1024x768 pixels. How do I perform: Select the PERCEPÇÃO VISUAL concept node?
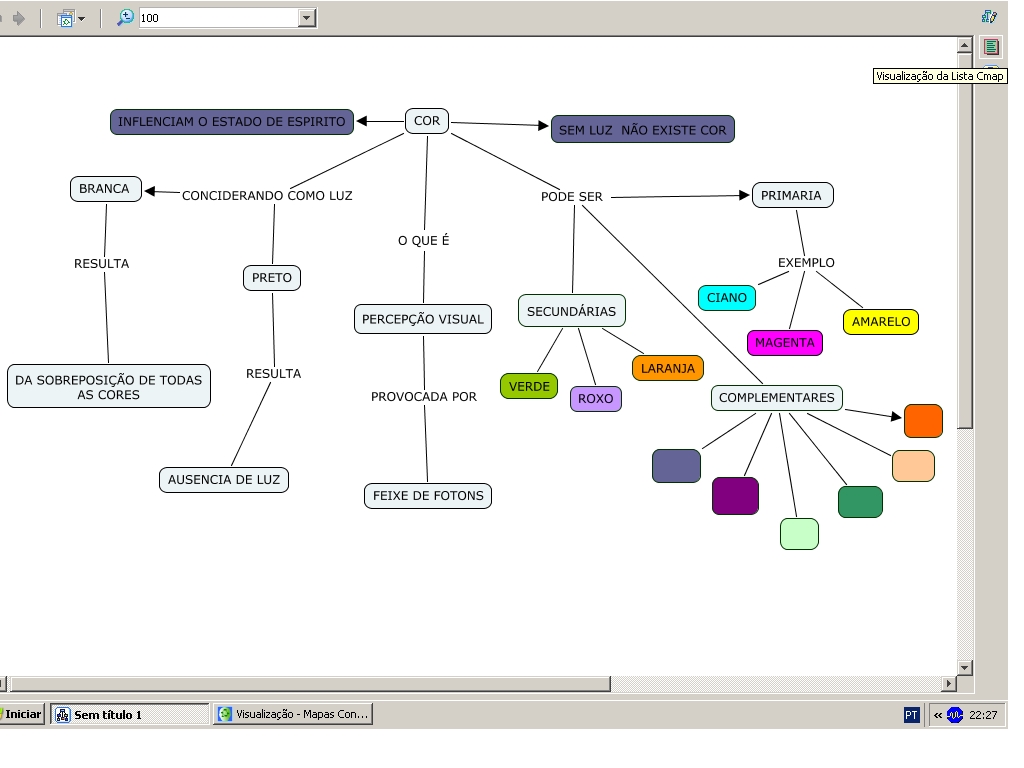tap(423, 319)
